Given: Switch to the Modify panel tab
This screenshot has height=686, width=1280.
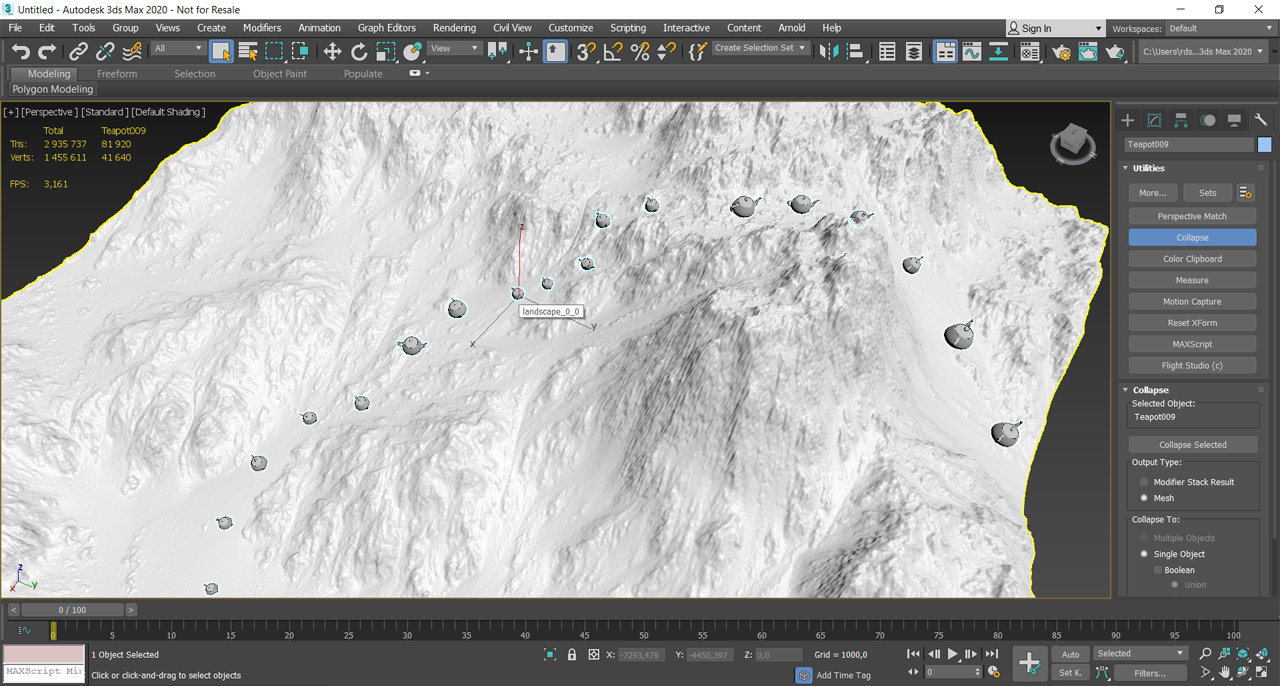Looking at the screenshot, I should coord(1154,120).
